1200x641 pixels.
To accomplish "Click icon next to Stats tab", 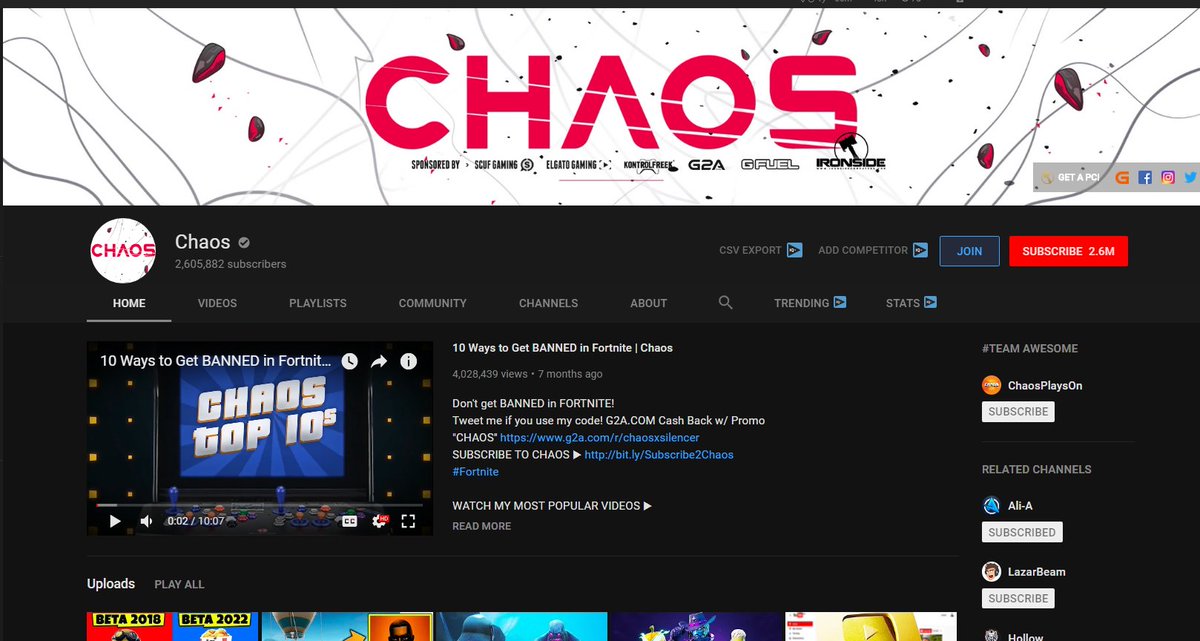I will pyautogui.click(x=930, y=302).
